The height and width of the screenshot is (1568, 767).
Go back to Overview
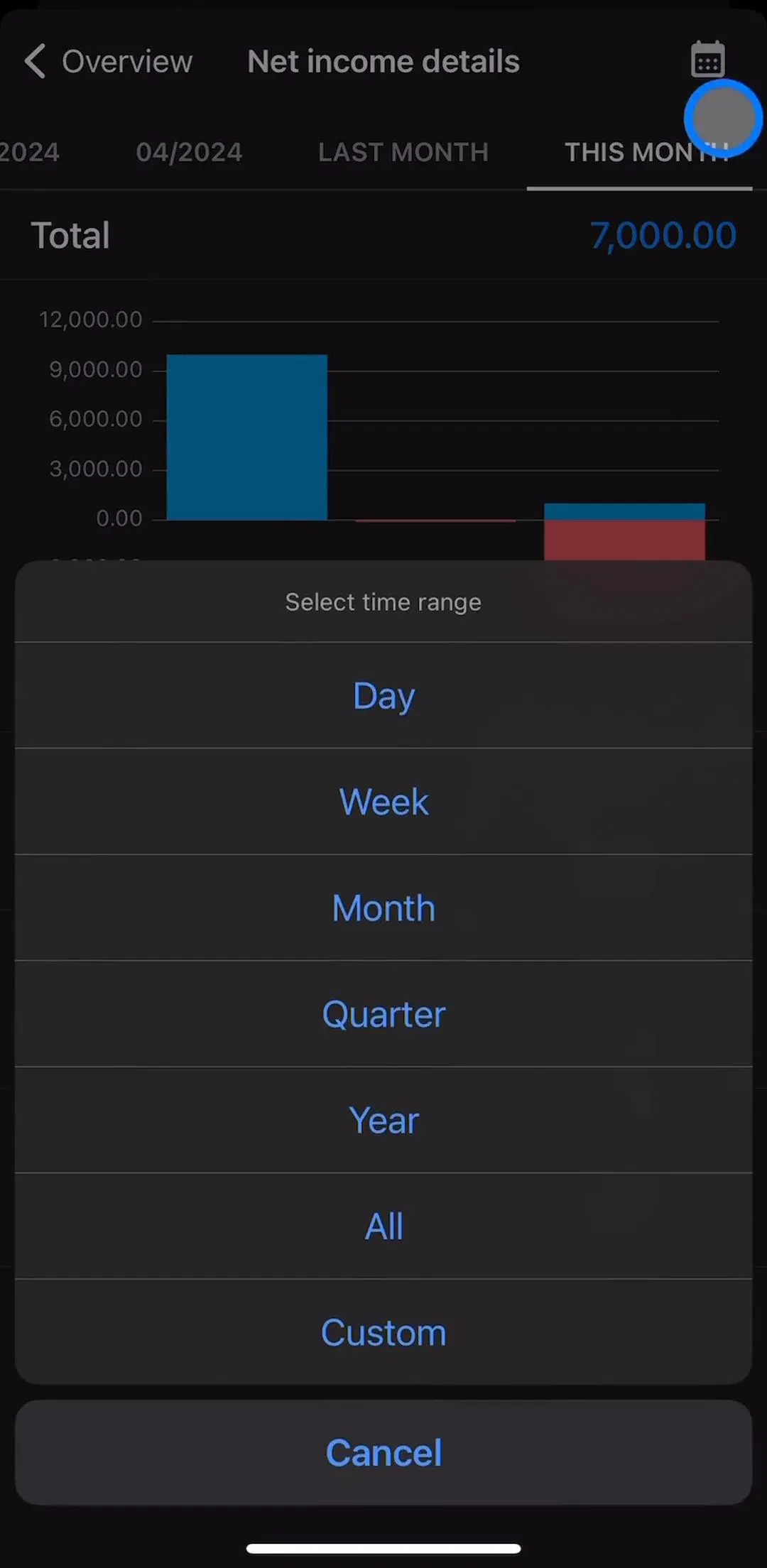tap(108, 61)
